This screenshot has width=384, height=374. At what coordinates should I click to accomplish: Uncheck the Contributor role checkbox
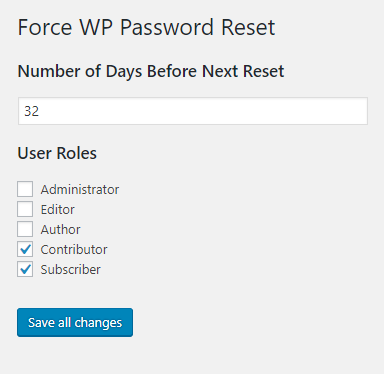(25, 249)
